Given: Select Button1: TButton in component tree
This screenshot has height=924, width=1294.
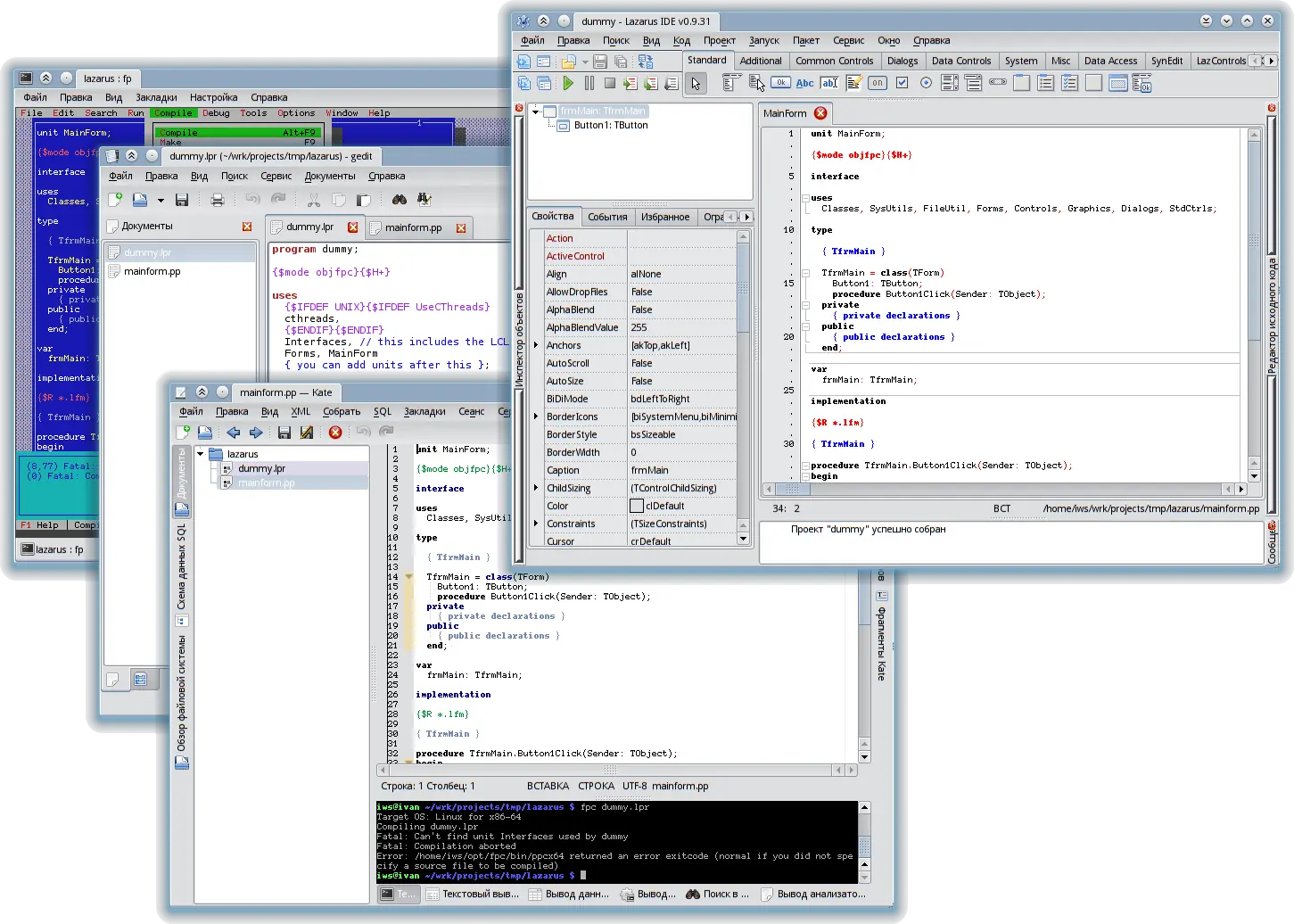Looking at the screenshot, I should [611, 126].
